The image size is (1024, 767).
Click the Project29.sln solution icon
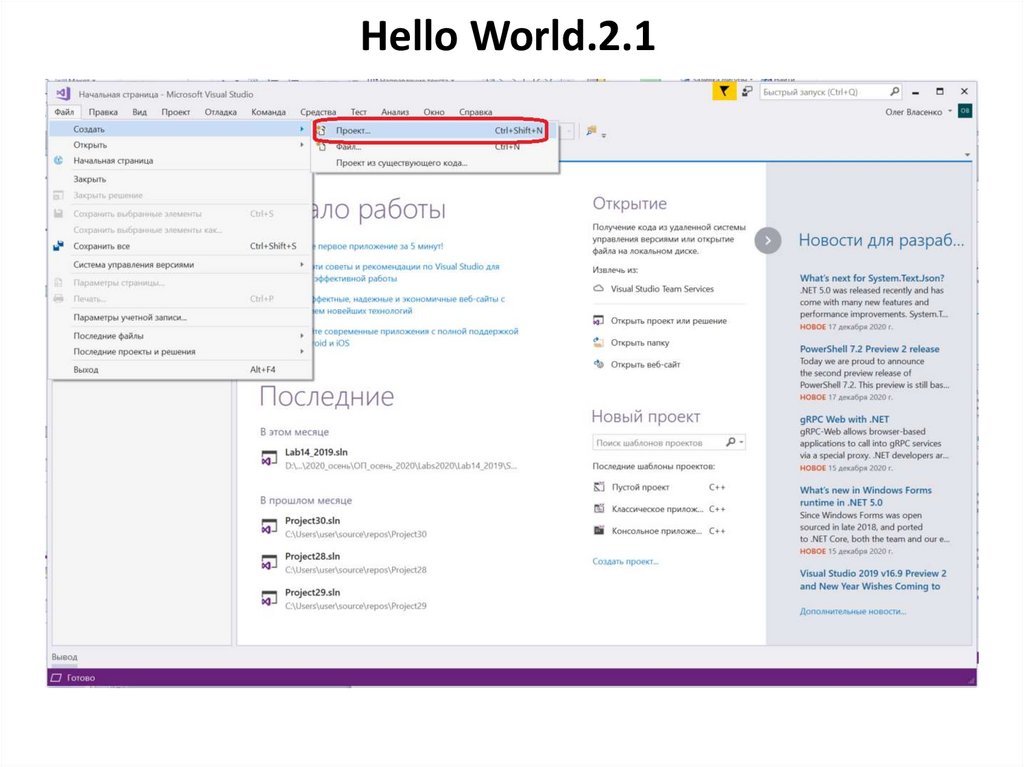tap(269, 598)
